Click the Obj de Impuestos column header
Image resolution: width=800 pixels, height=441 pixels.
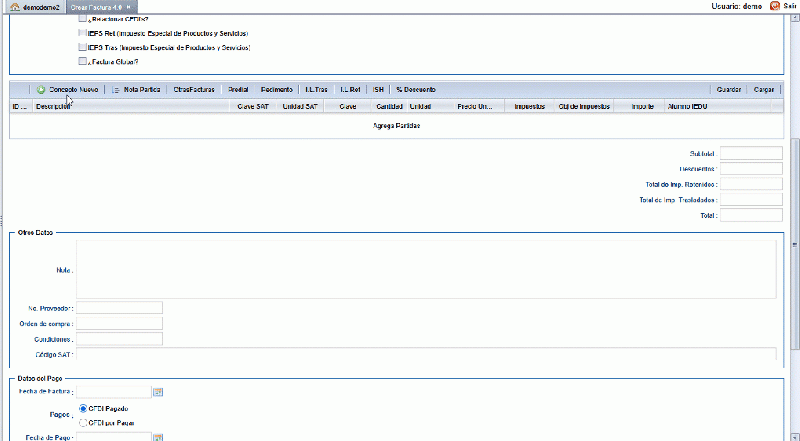coord(584,107)
